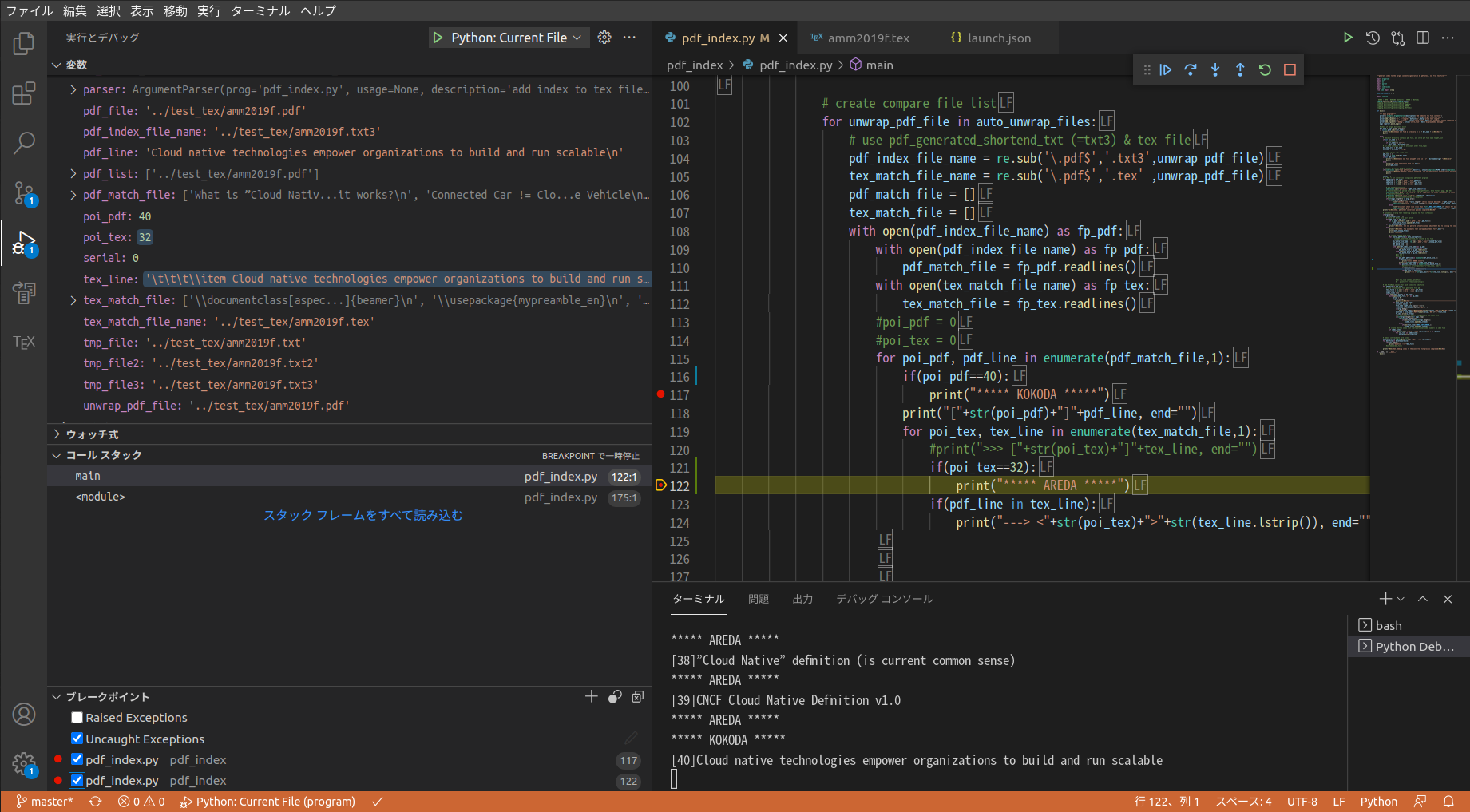Screen dimensions: 1470x812
Task: Open the Search view in the activity bar
Action: tap(24, 143)
